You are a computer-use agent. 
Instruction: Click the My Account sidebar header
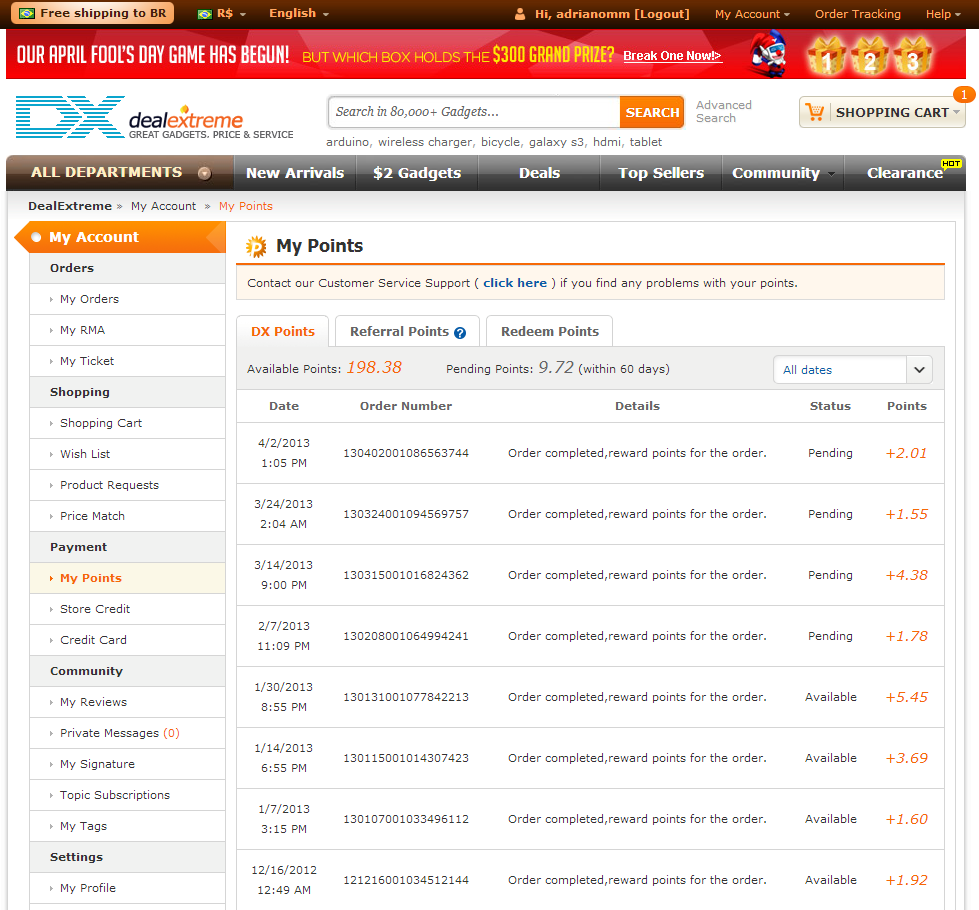120,237
